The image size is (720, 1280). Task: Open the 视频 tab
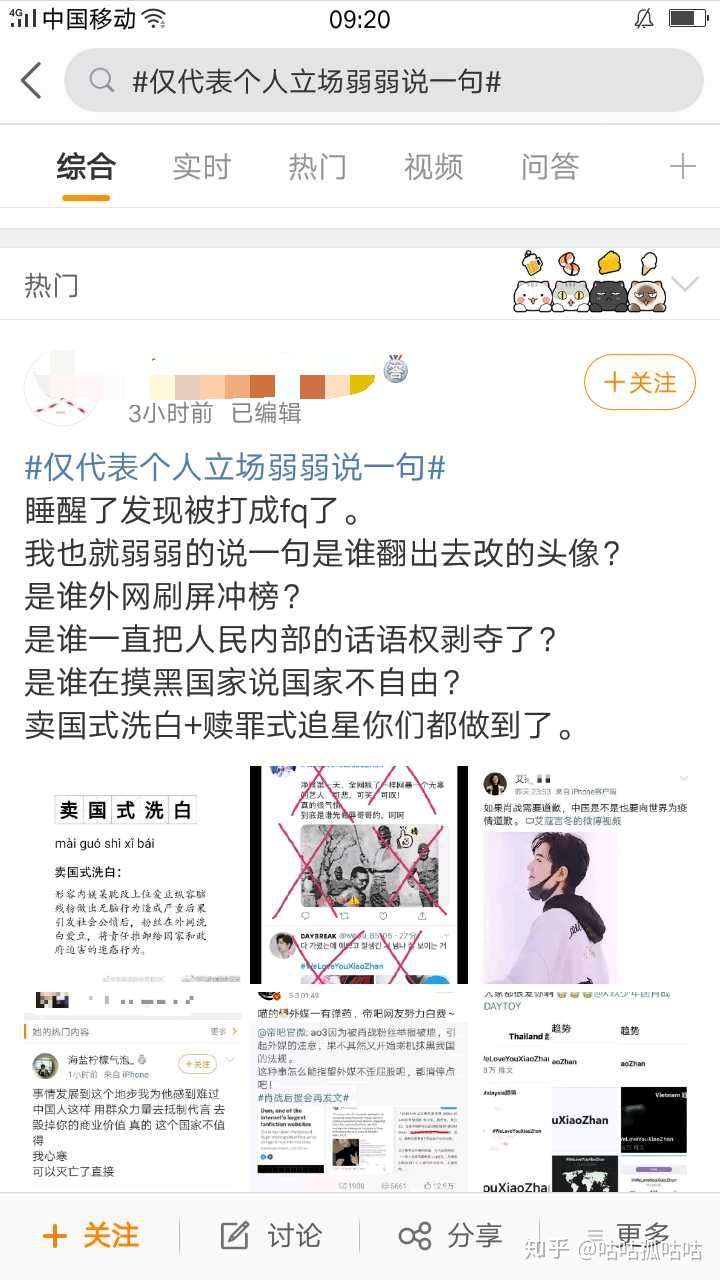433,167
